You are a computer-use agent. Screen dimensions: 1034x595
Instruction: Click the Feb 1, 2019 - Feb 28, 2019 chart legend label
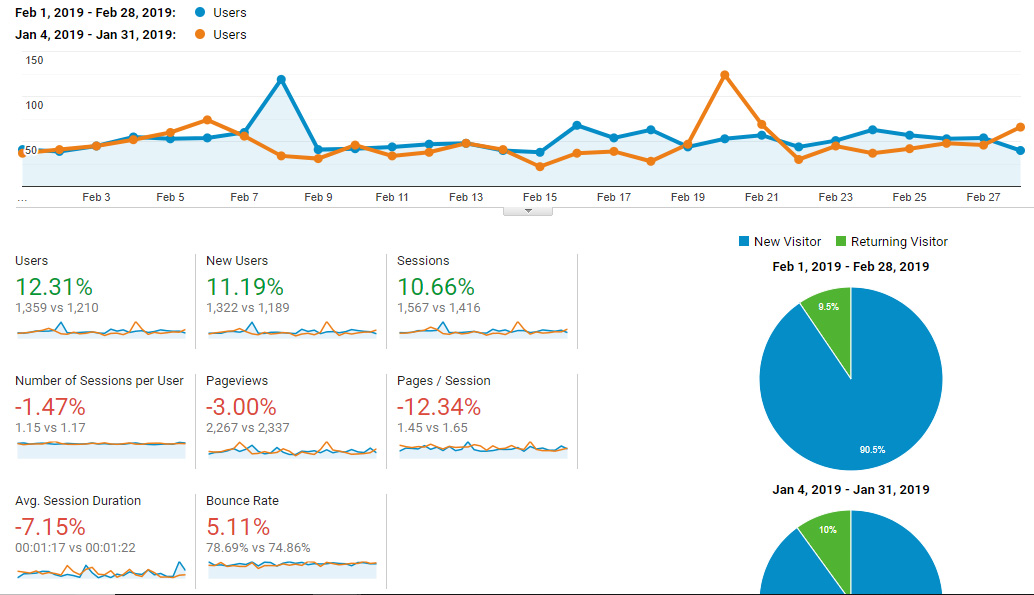(96, 13)
